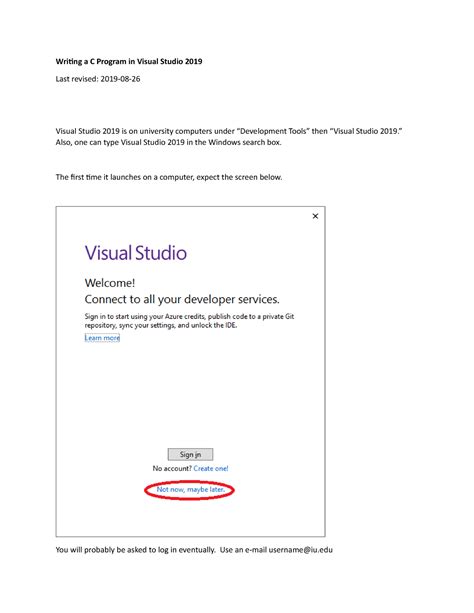Click the line 'The first time it launches'
This screenshot has height=613, width=474.
(x=169, y=177)
